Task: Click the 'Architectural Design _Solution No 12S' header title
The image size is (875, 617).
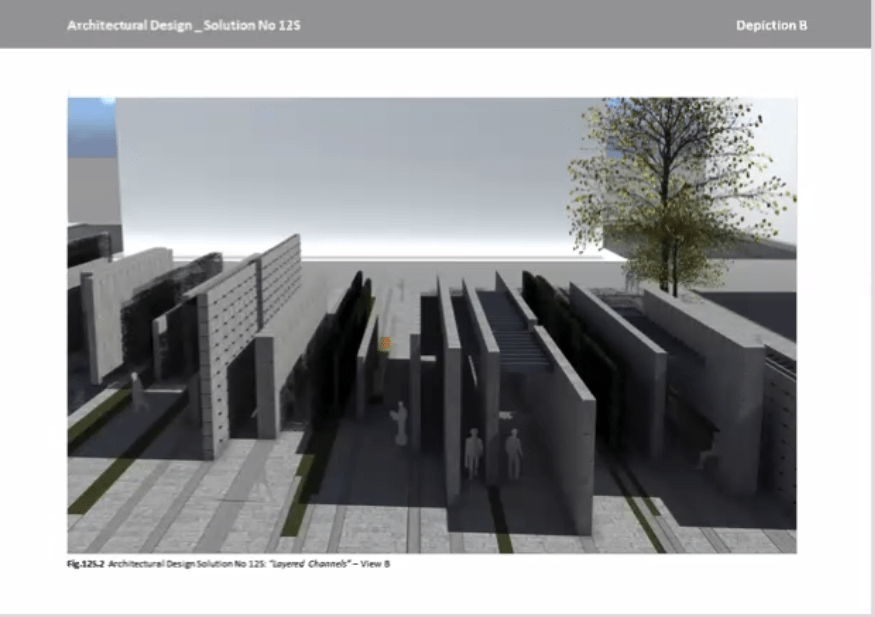Action: pos(184,26)
